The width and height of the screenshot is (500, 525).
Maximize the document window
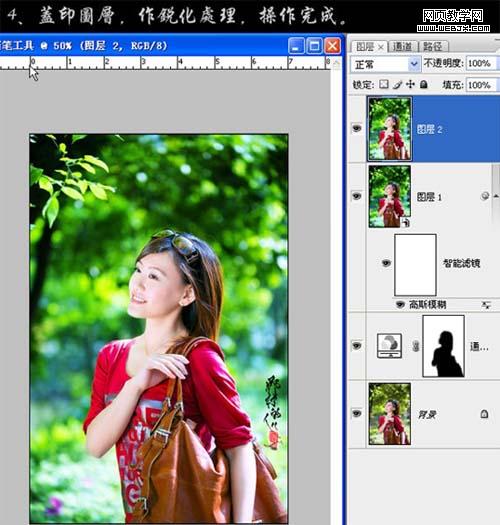click(314, 46)
